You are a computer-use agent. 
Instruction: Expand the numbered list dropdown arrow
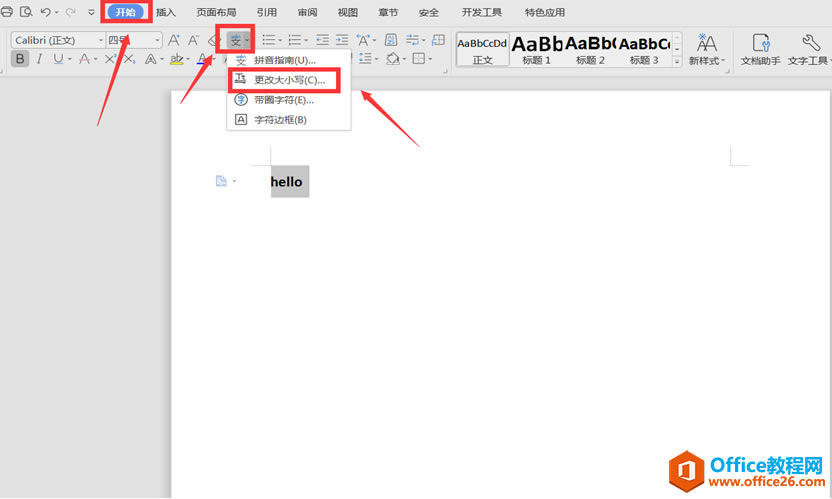(x=306, y=40)
